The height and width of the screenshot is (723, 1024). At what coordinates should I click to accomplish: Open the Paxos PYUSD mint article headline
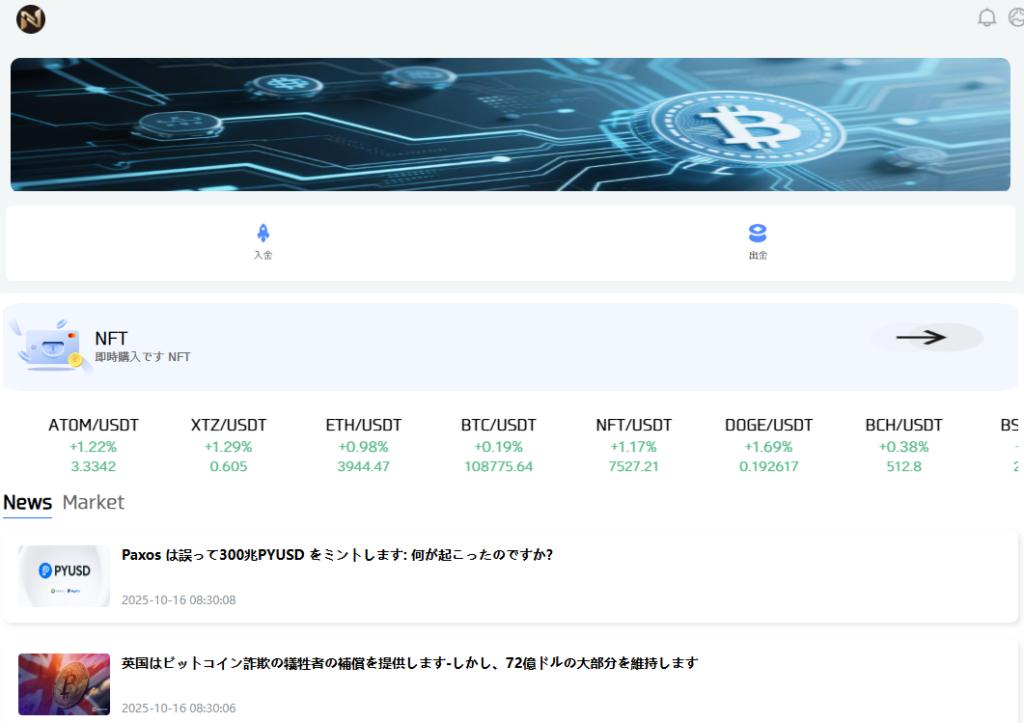[x=337, y=555]
